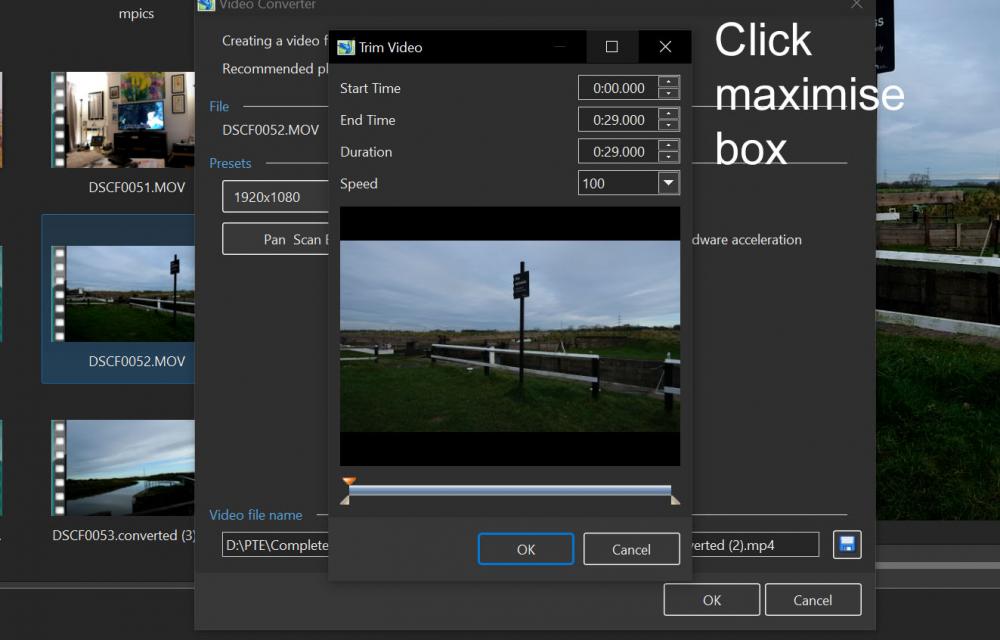Increase Duration using the up arrow
This screenshot has width=1000, height=640.
[669, 146]
